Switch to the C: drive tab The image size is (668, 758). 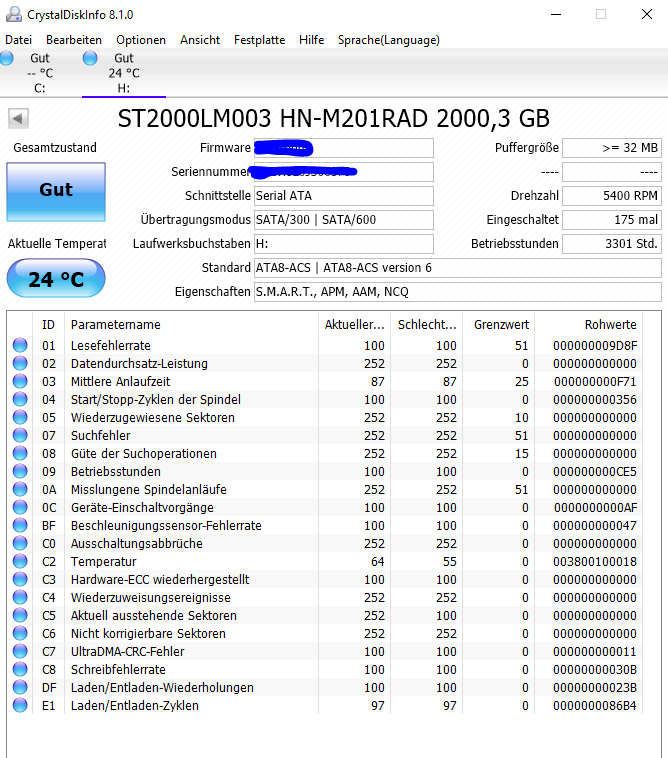[40, 73]
